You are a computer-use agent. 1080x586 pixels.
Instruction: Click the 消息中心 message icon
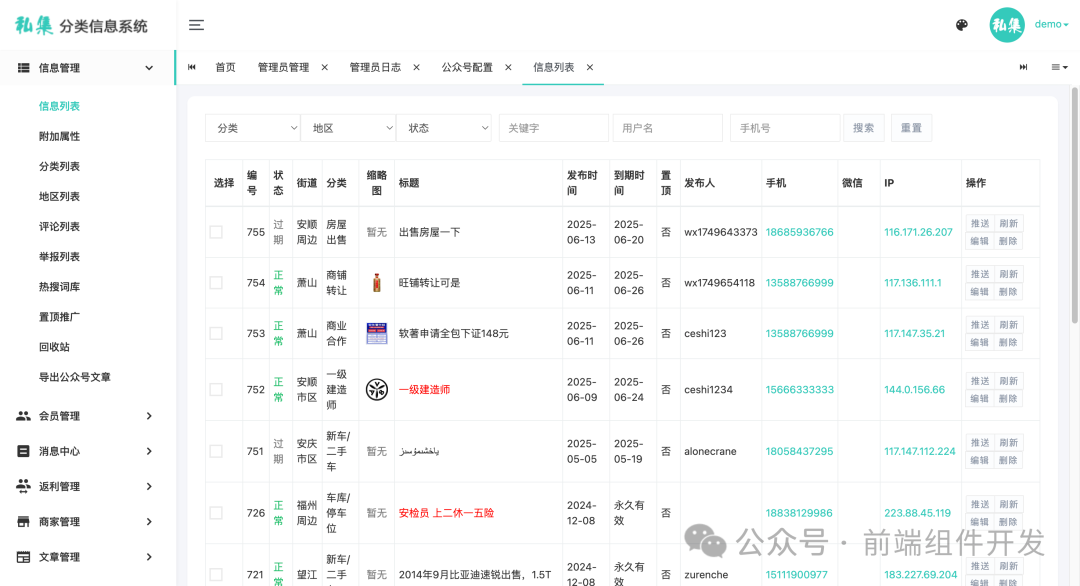(23, 451)
